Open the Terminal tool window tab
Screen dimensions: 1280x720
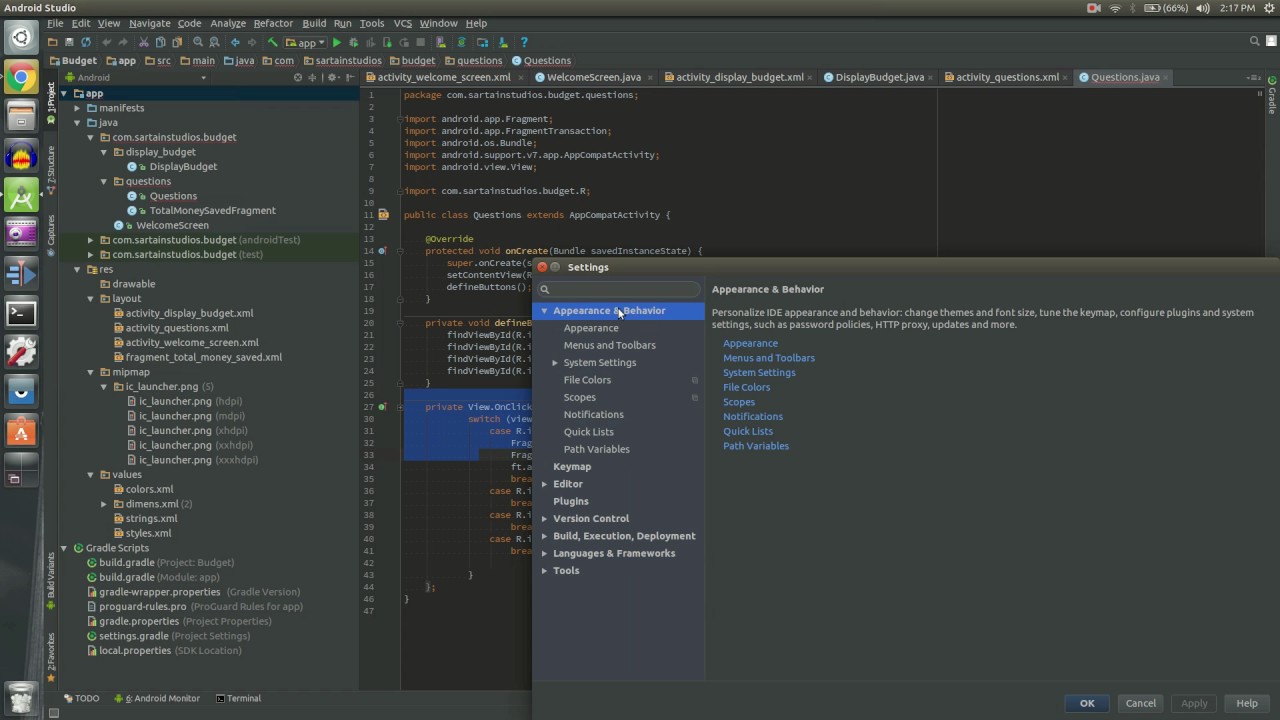pos(238,698)
